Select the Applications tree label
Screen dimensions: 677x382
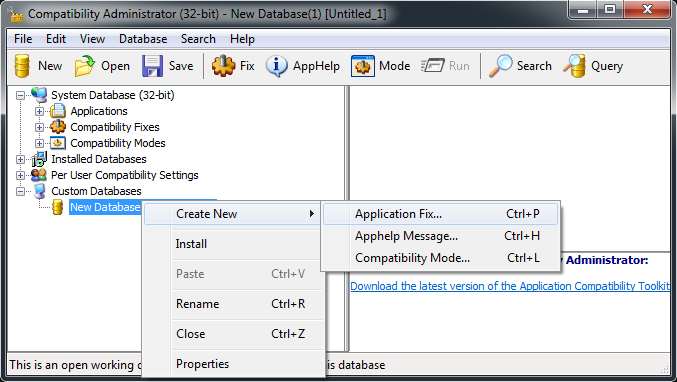(99, 111)
